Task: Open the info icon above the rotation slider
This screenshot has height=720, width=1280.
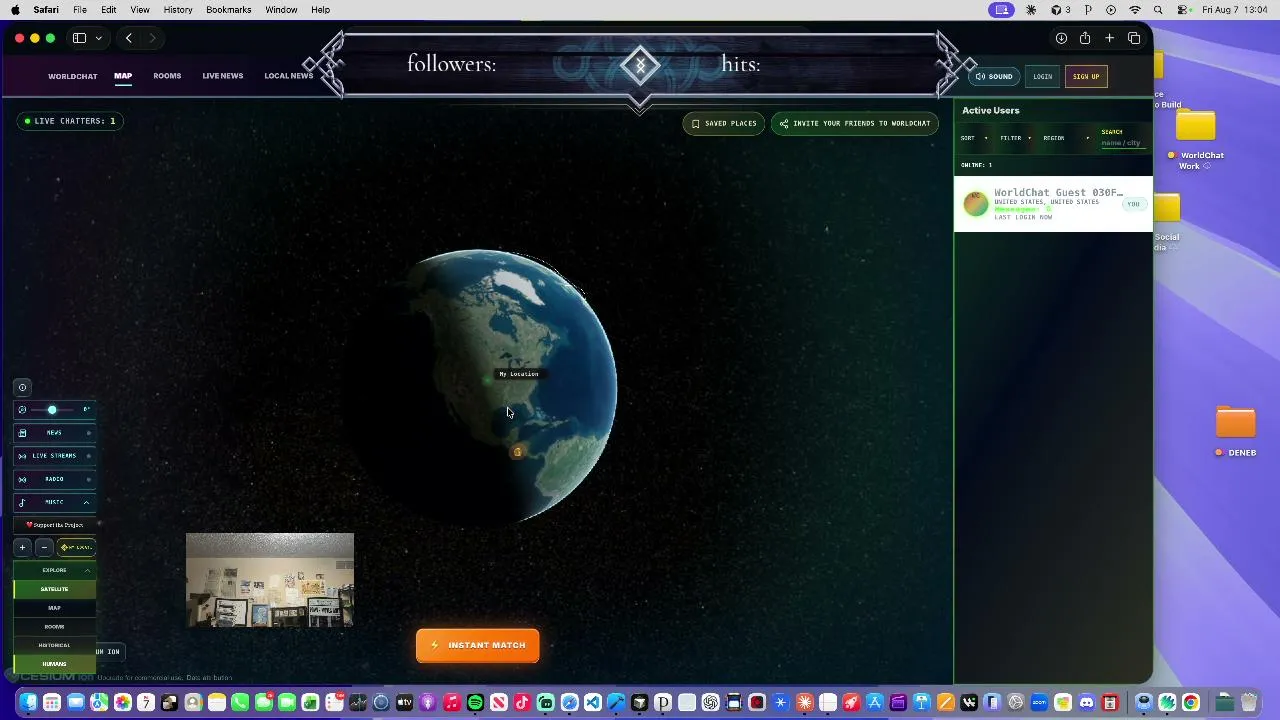Action: (x=22, y=387)
